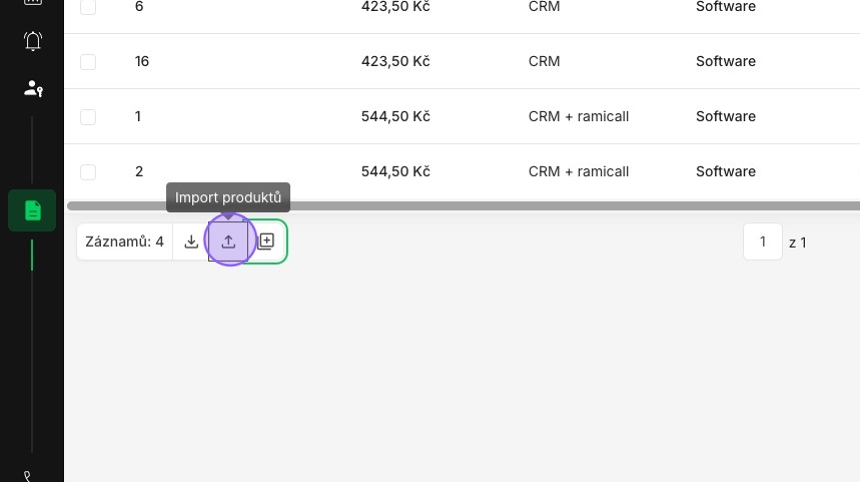Toggle the checkbox for row 6

click(88, 7)
